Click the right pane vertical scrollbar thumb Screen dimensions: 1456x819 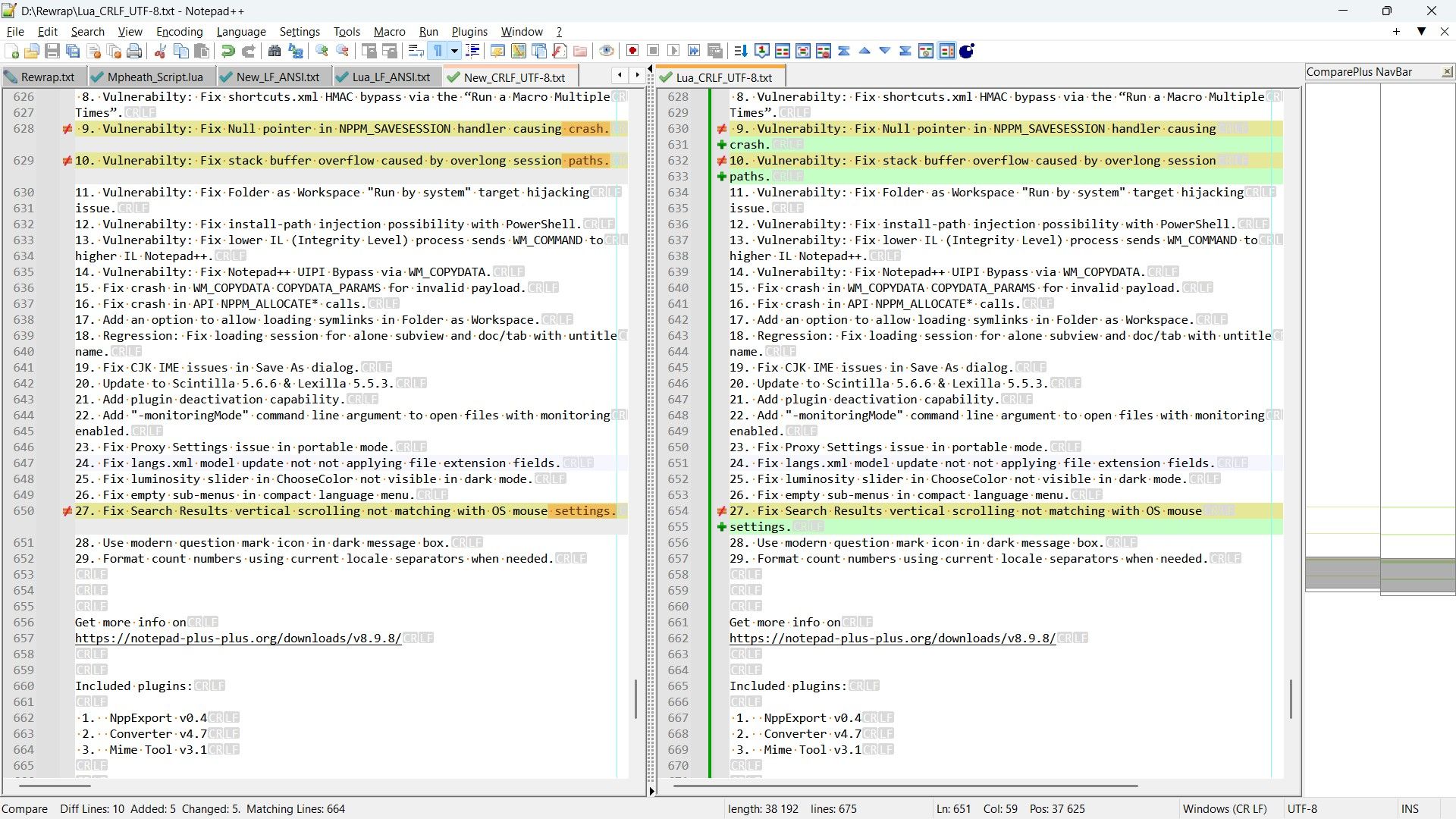tap(1291, 699)
